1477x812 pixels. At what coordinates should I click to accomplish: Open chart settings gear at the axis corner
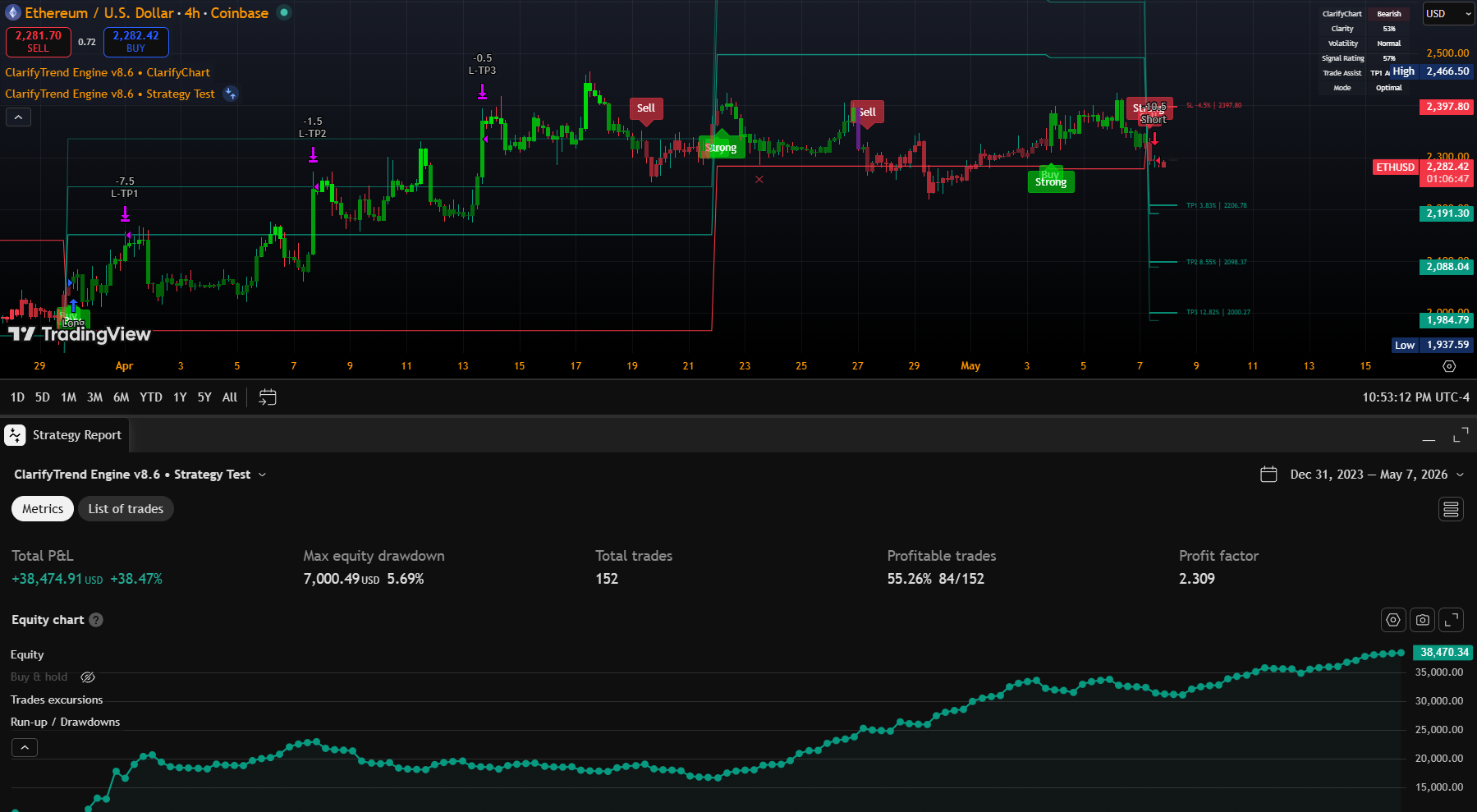(1449, 366)
